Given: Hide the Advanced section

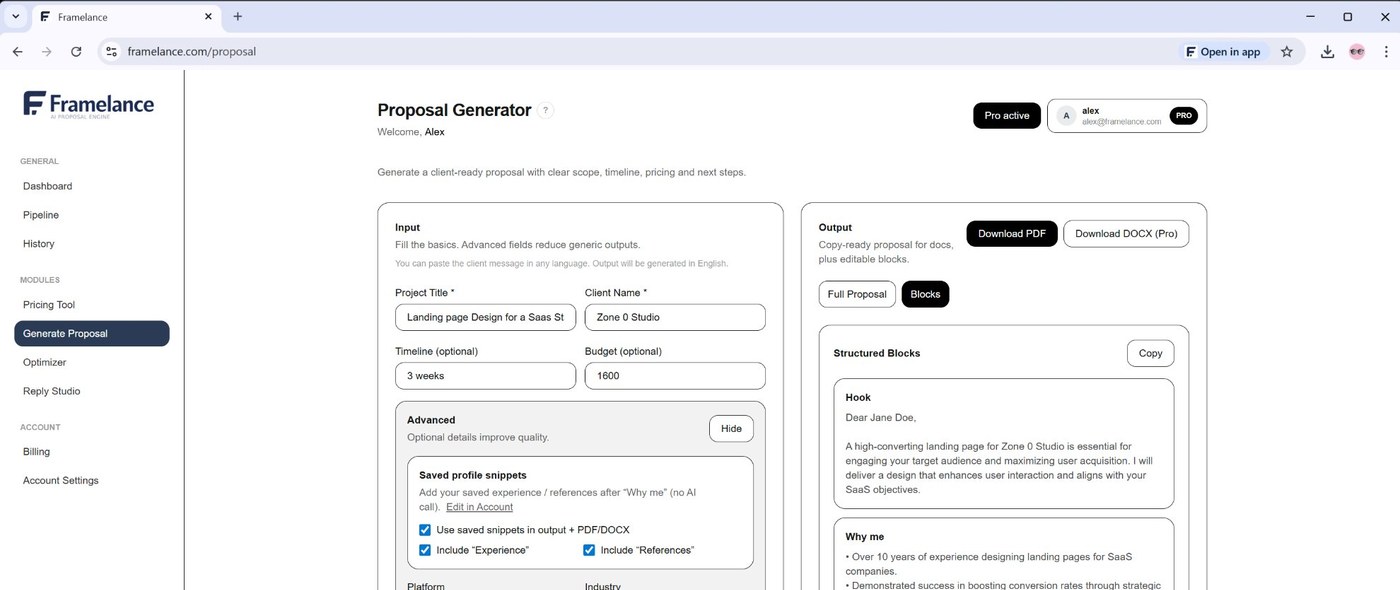Looking at the screenshot, I should tap(731, 428).
